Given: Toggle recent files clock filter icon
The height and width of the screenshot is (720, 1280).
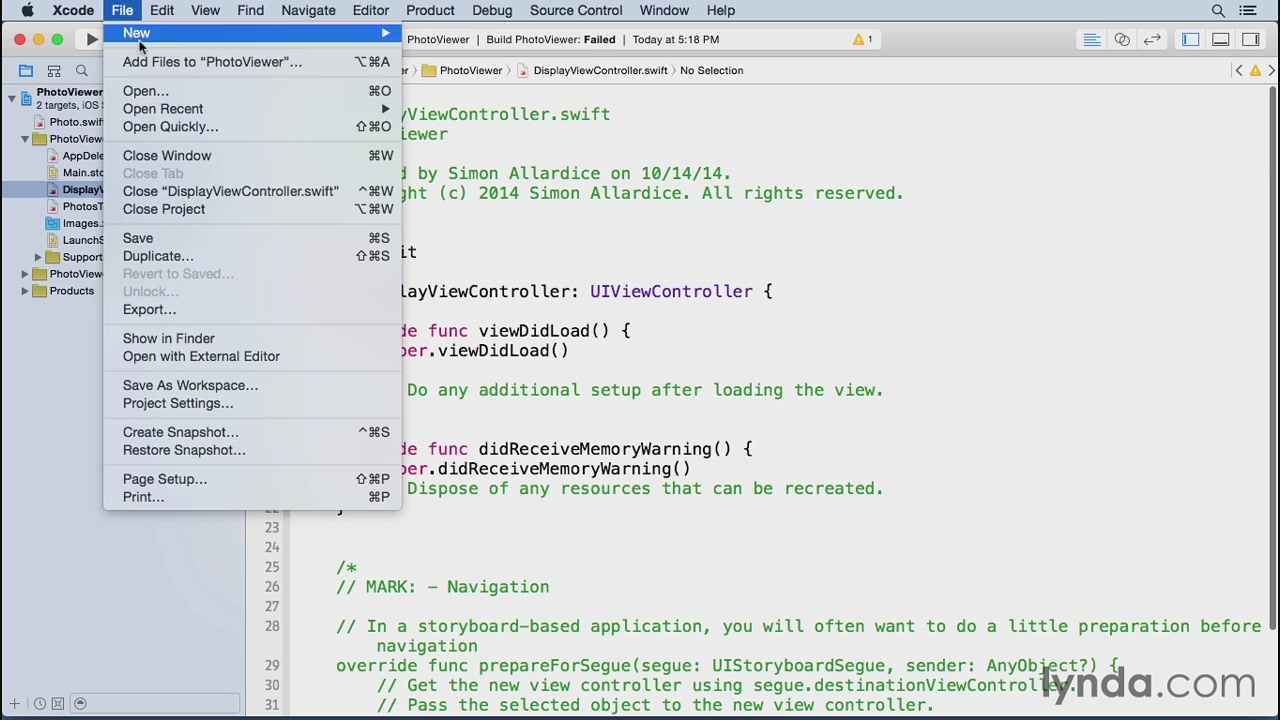Looking at the screenshot, I should (39, 703).
